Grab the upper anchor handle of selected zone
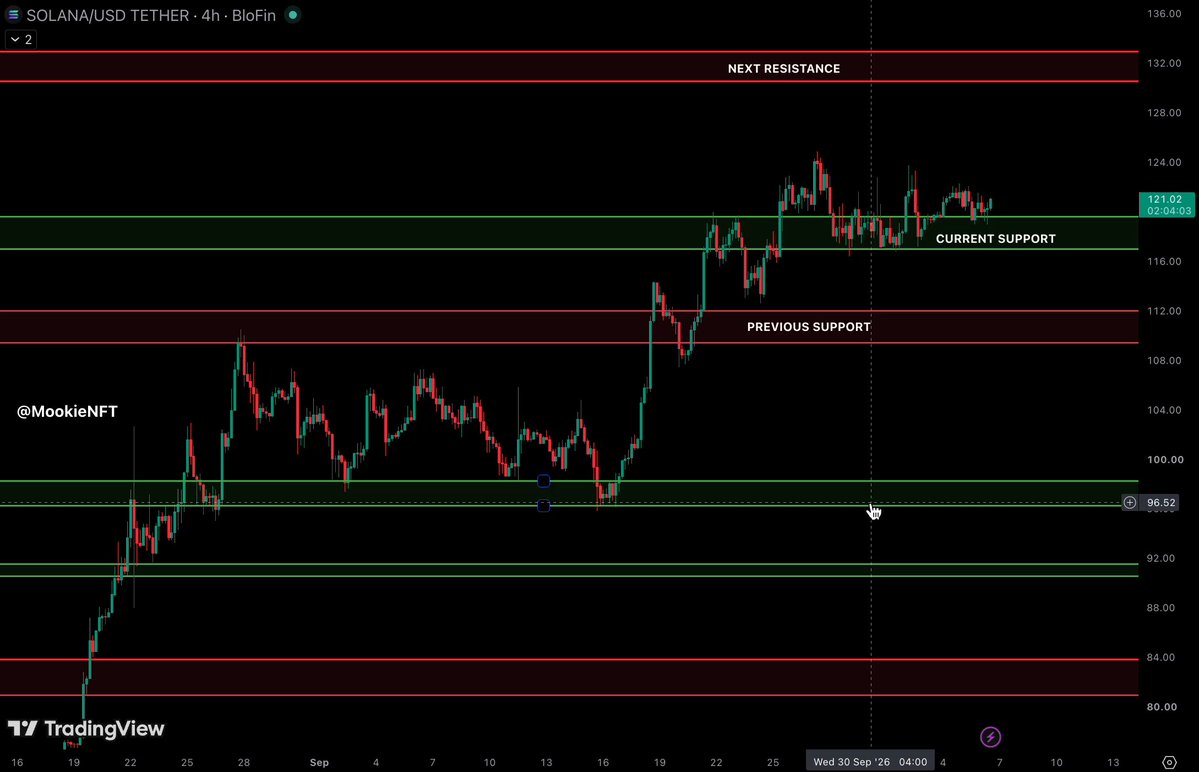The image size is (1199, 772). (544, 481)
